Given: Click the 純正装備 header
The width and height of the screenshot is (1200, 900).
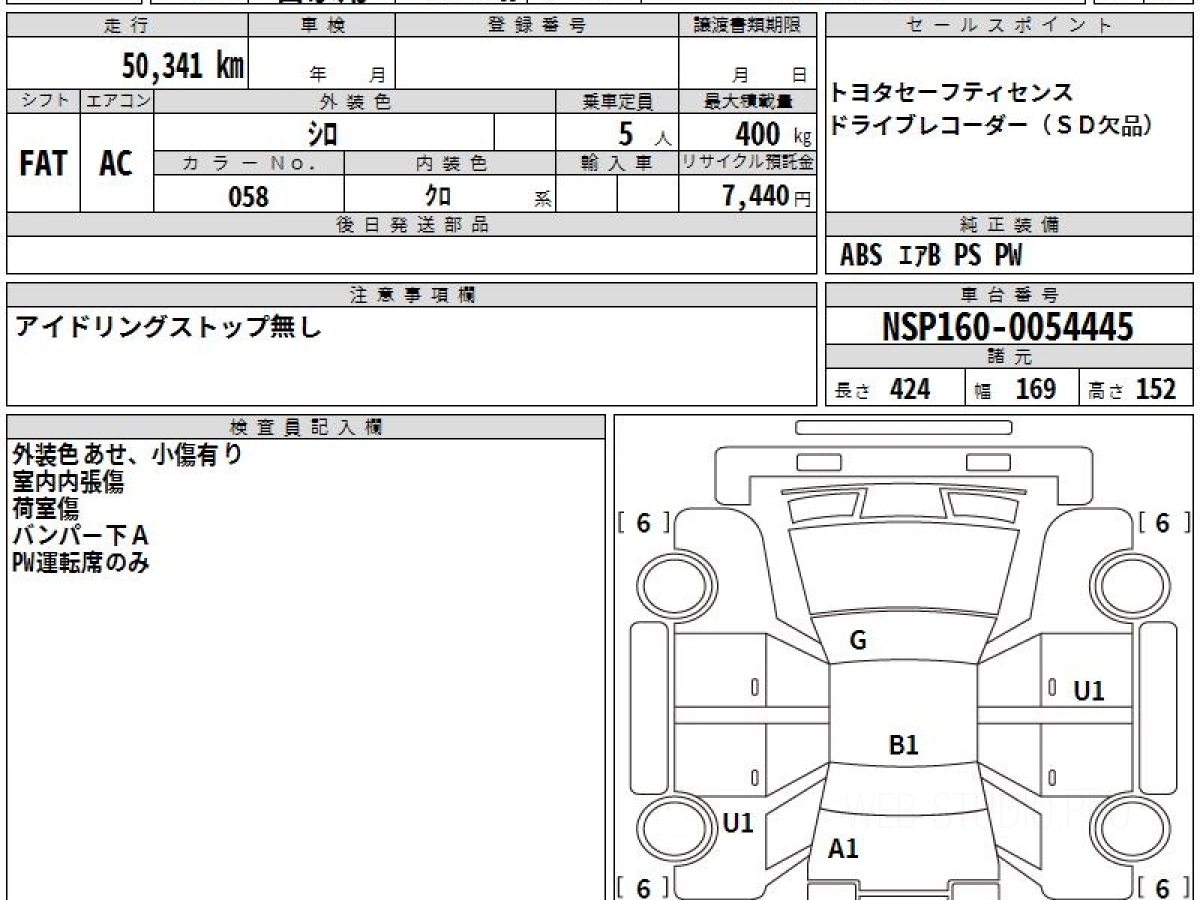Looking at the screenshot, I should coord(1009,225).
